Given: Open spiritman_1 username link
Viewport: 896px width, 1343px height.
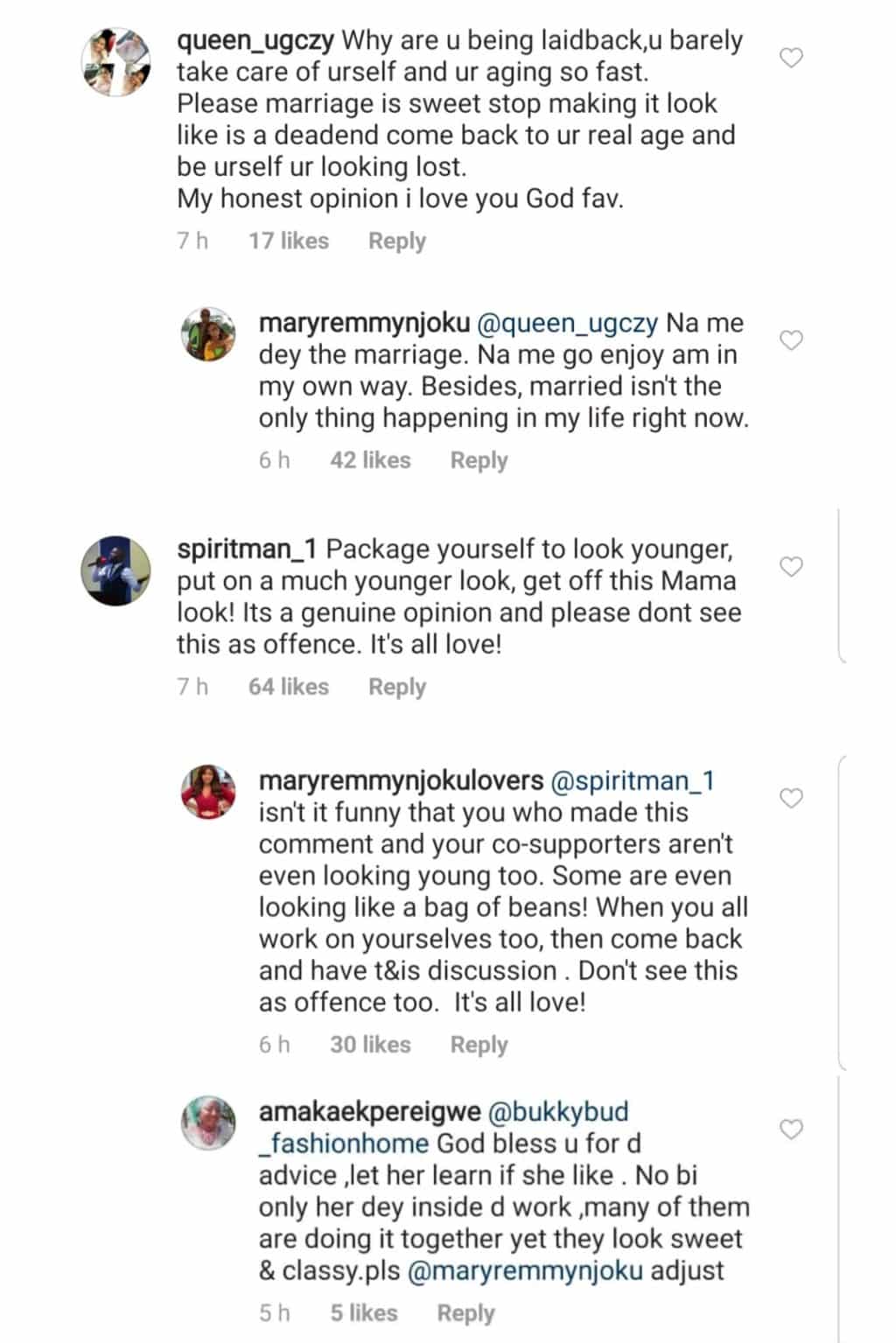Looking at the screenshot, I should point(248,549).
